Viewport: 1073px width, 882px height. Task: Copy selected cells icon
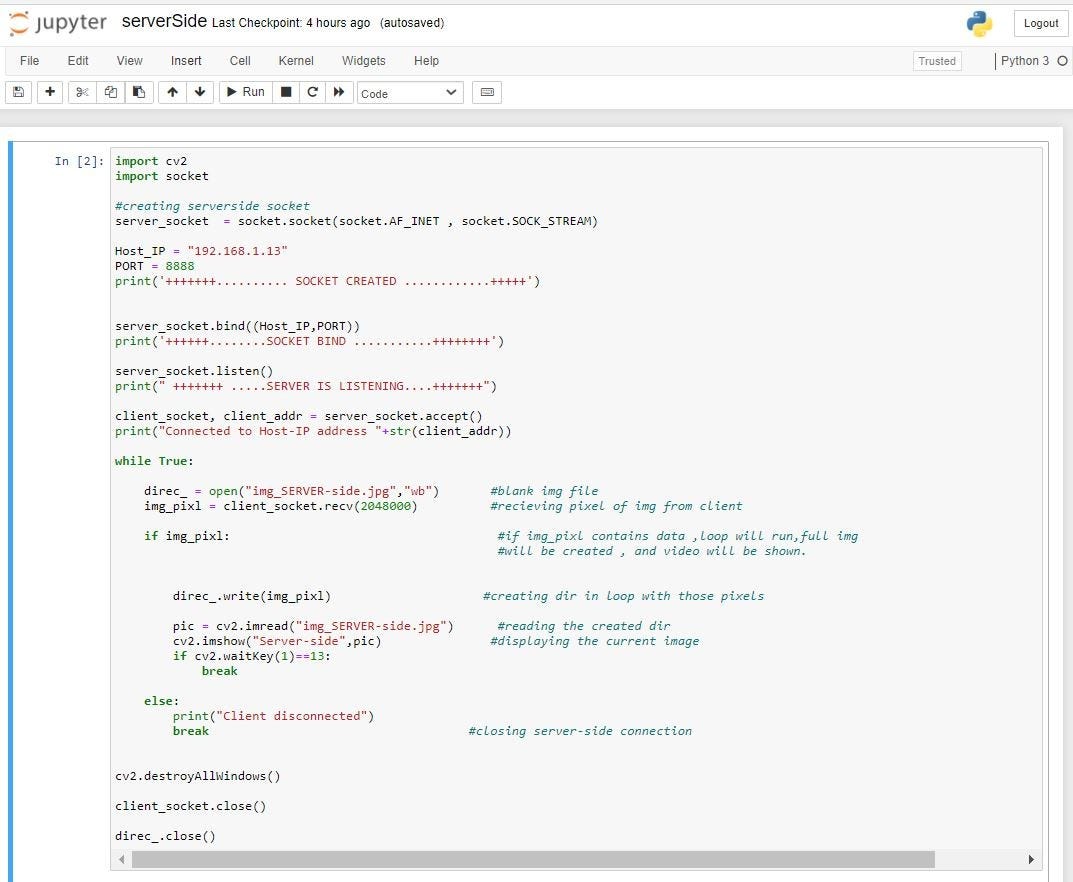coord(111,92)
